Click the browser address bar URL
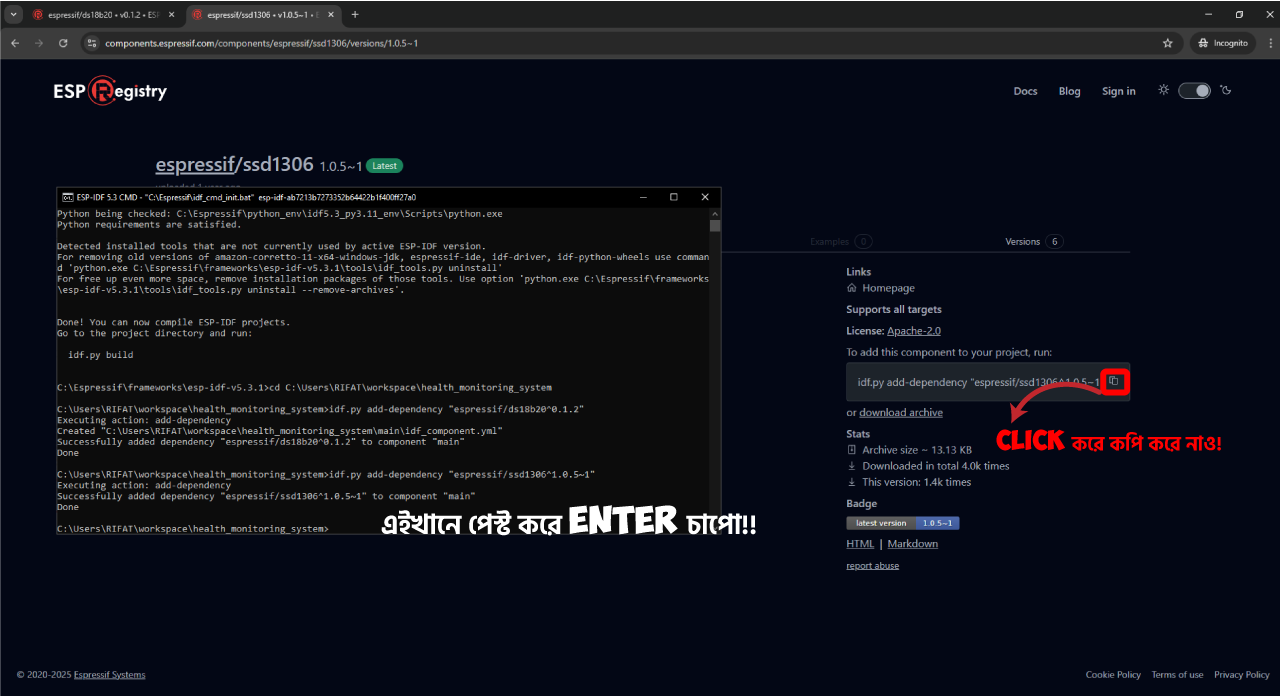 (261, 43)
